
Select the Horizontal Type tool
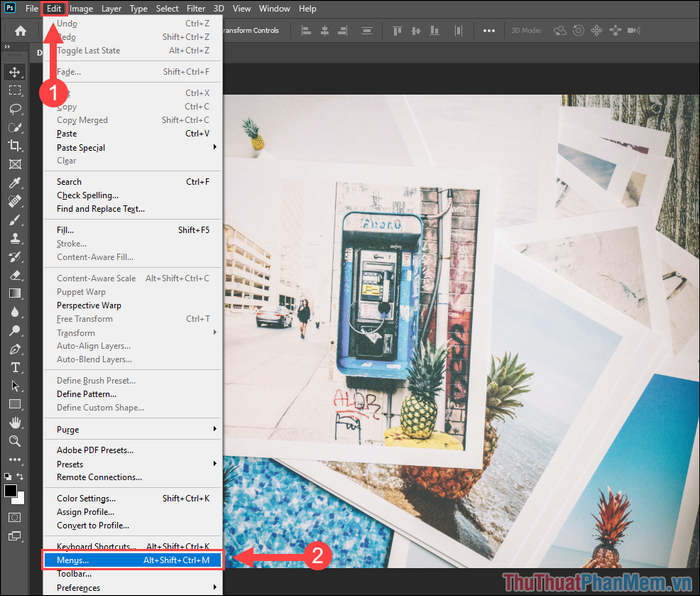coord(15,367)
